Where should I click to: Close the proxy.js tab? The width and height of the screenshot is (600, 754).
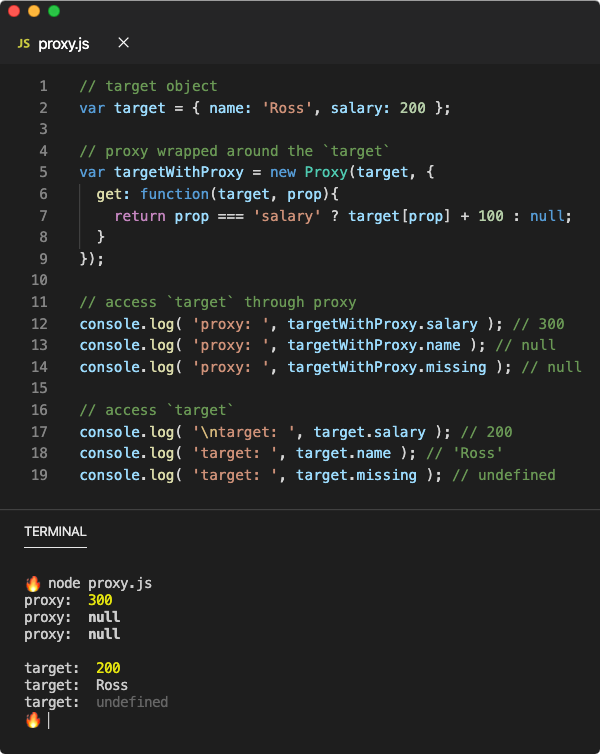point(124,43)
